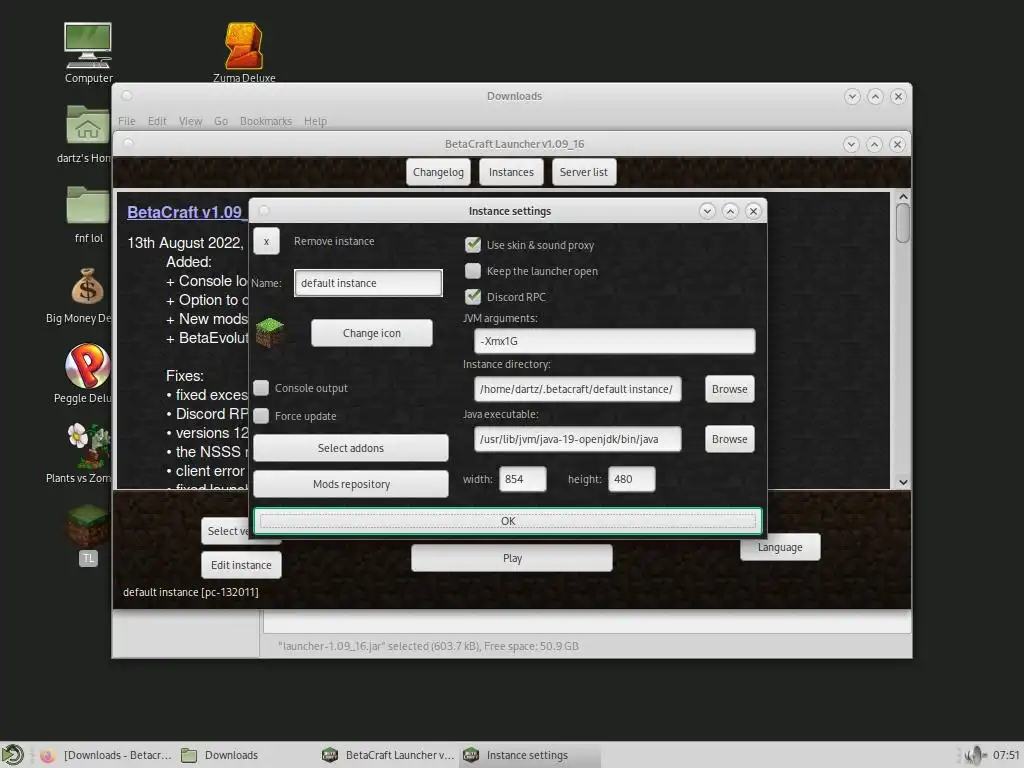1024x768 pixels.
Task: Click the Play button in launcher
Action: pos(512,558)
